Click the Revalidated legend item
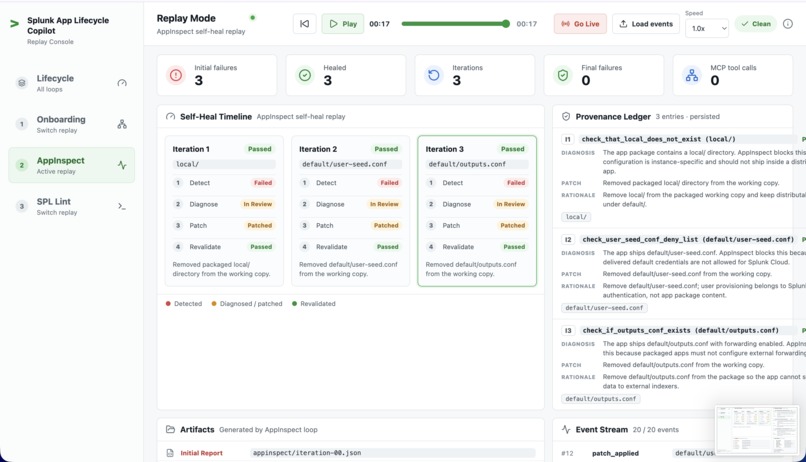806x462 pixels. pos(314,304)
